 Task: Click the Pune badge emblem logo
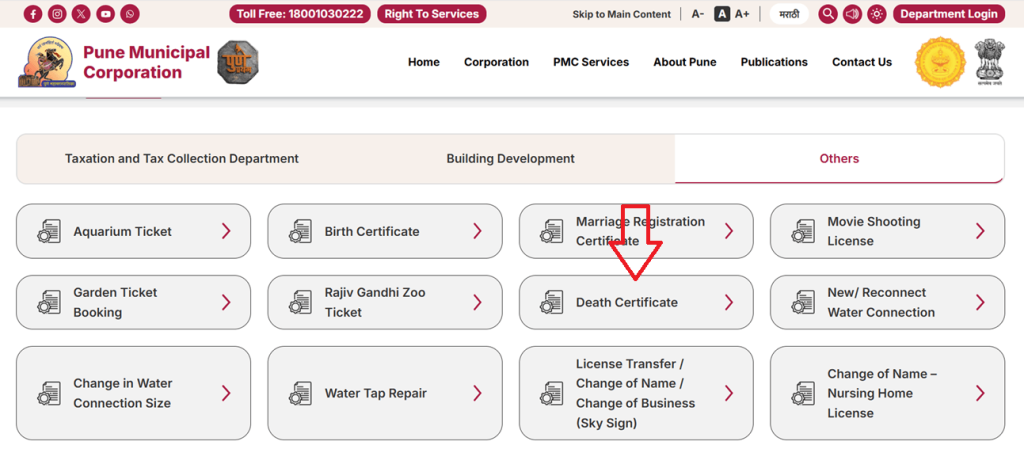pyautogui.click(x=238, y=62)
